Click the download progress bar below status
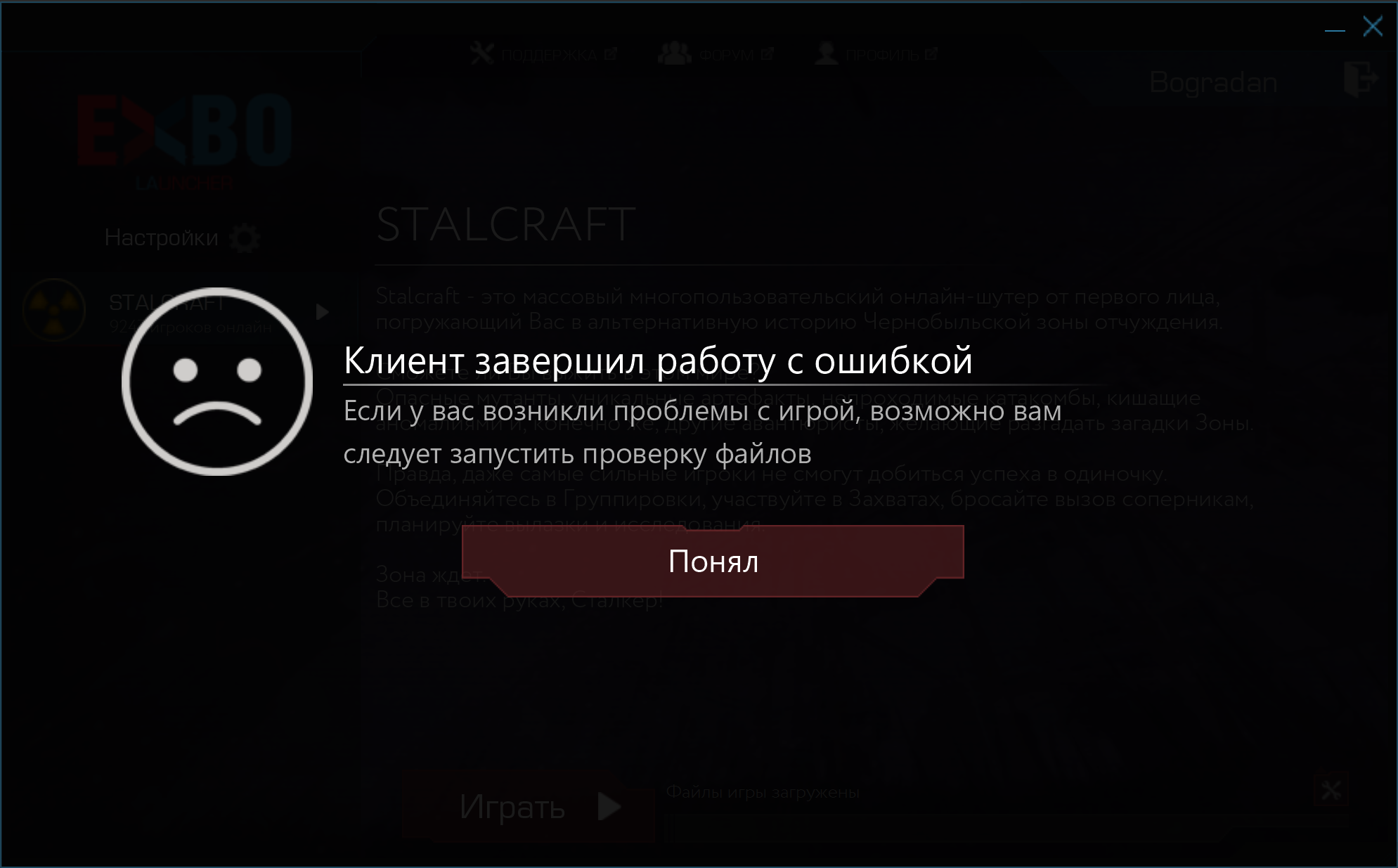 point(984,828)
